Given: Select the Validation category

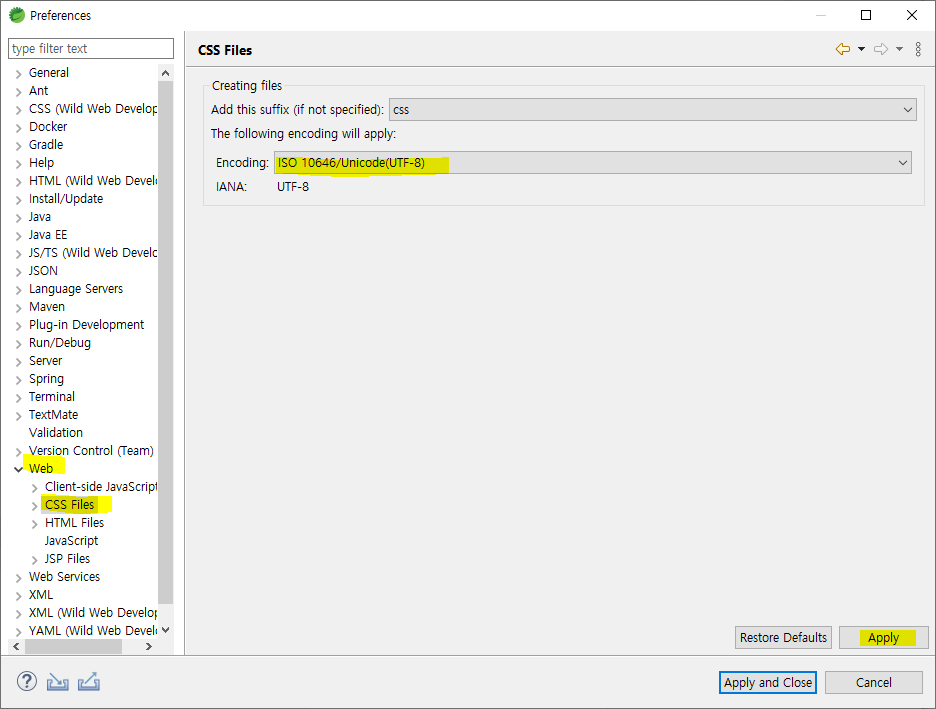Looking at the screenshot, I should coord(56,432).
